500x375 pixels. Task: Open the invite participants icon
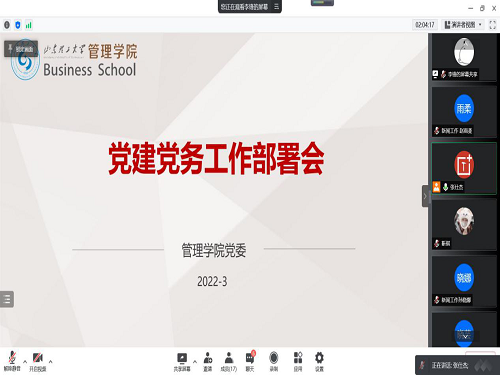click(208, 362)
